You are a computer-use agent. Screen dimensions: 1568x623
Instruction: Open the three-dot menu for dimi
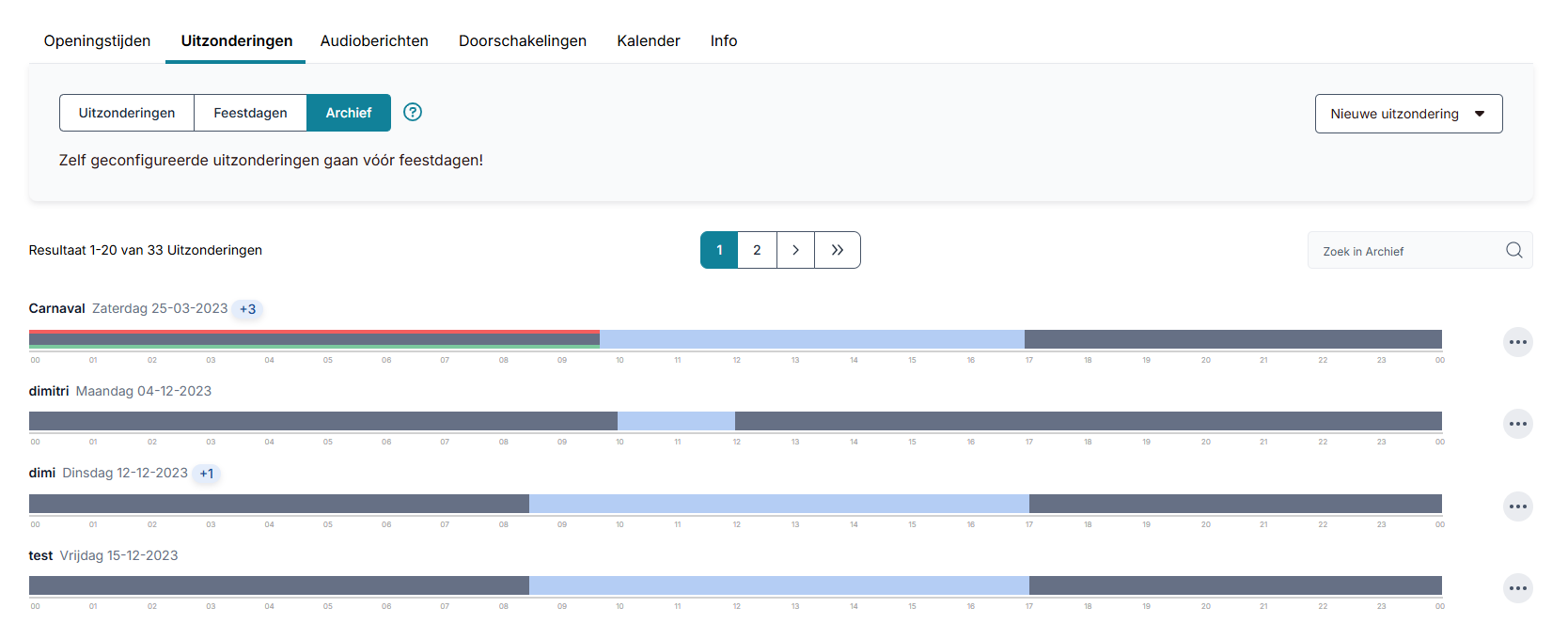pos(1518,506)
